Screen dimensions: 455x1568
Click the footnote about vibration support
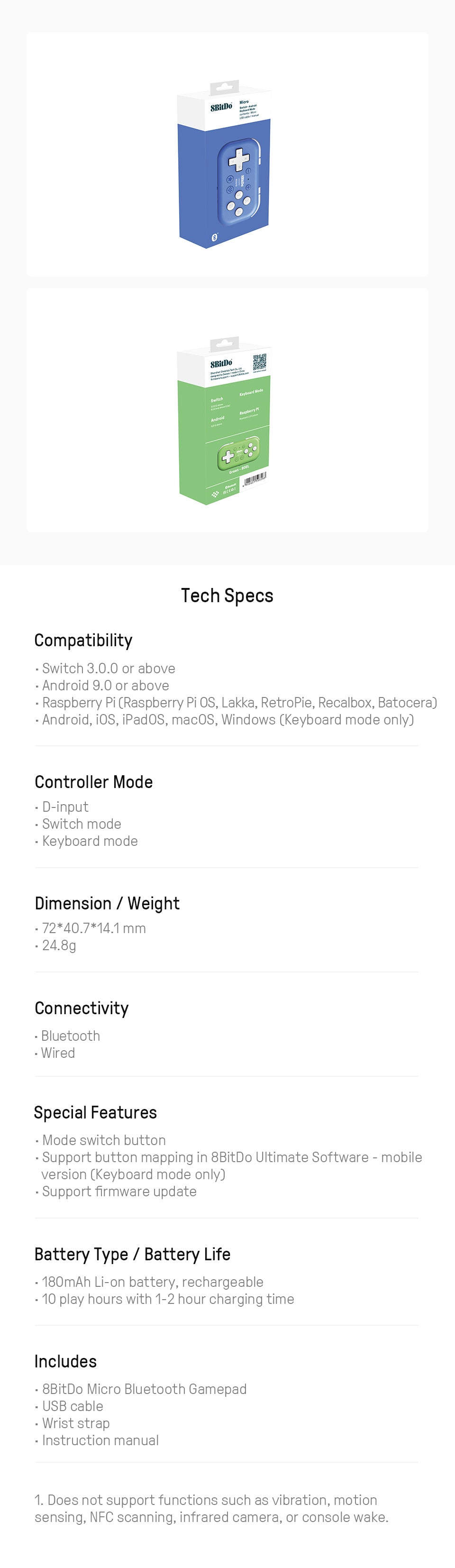pyautogui.click(x=211, y=1508)
